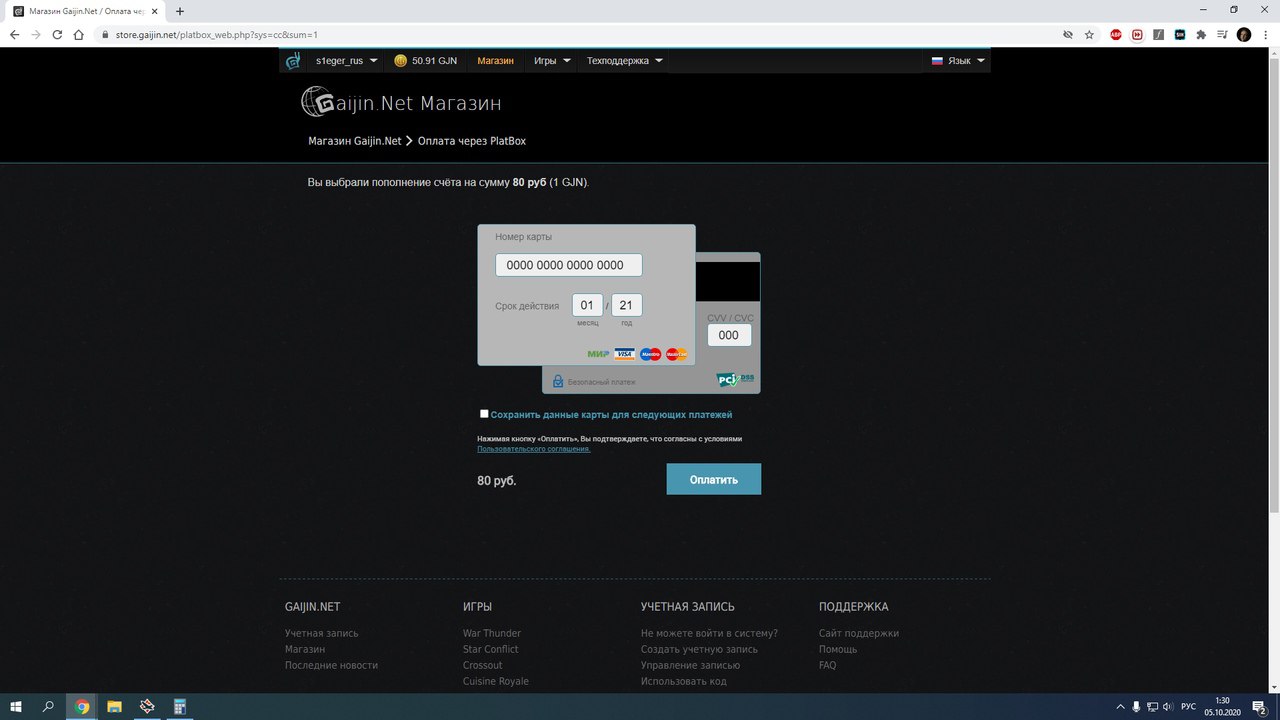
Task: Open Управление записью link
Action: (690, 665)
